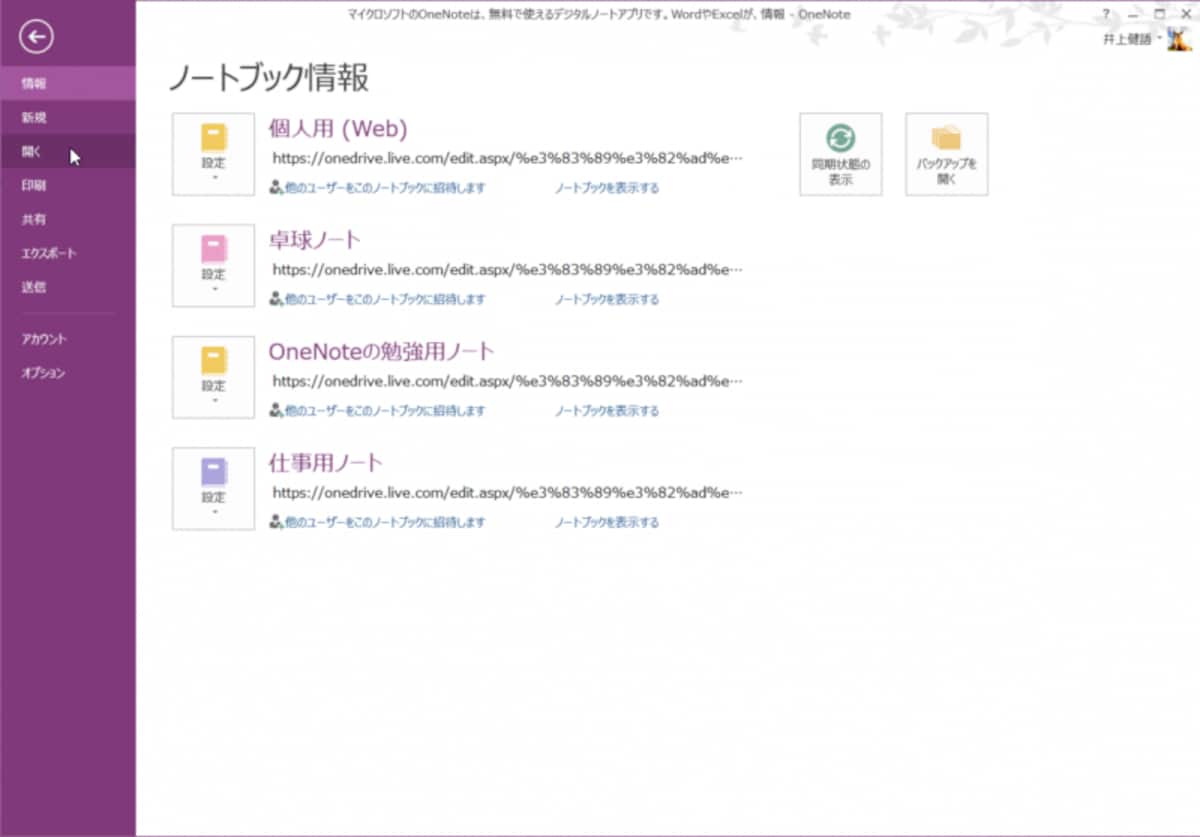Open settings for OneNoteの勉強用ノート notebook

[x=213, y=377]
